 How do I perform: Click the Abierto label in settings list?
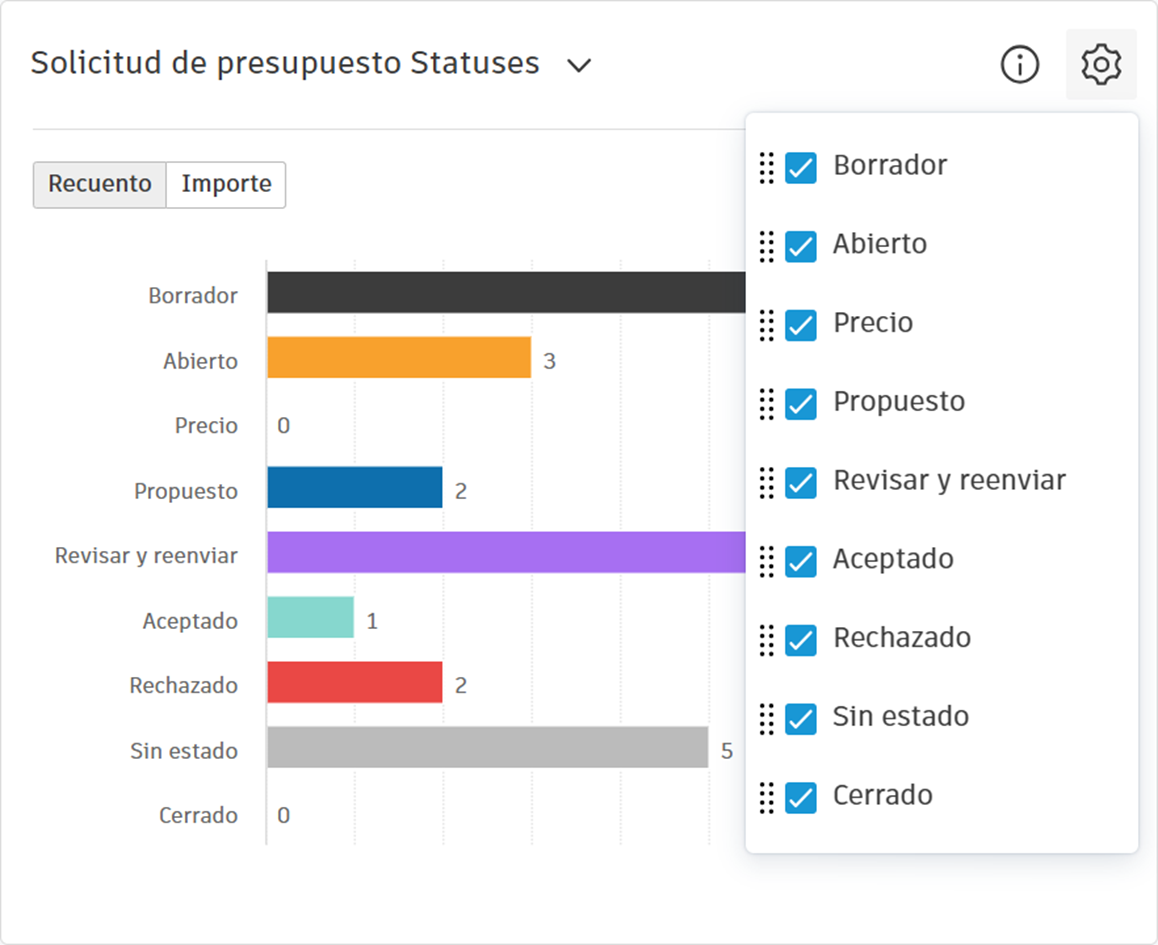coord(880,244)
